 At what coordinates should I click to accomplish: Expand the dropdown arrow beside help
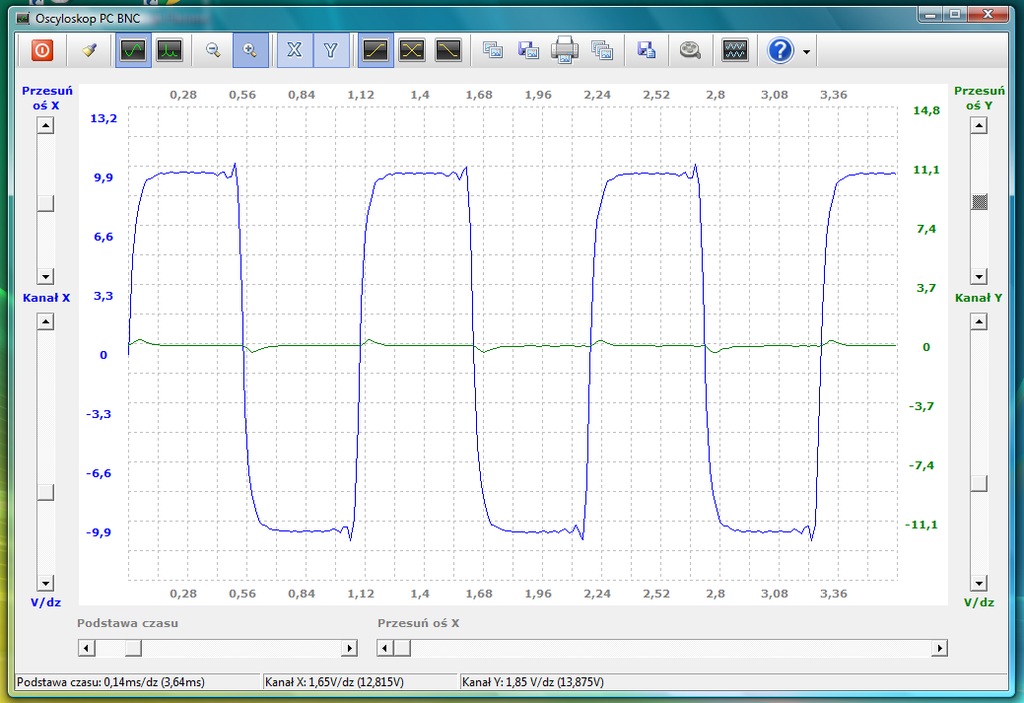[806, 51]
